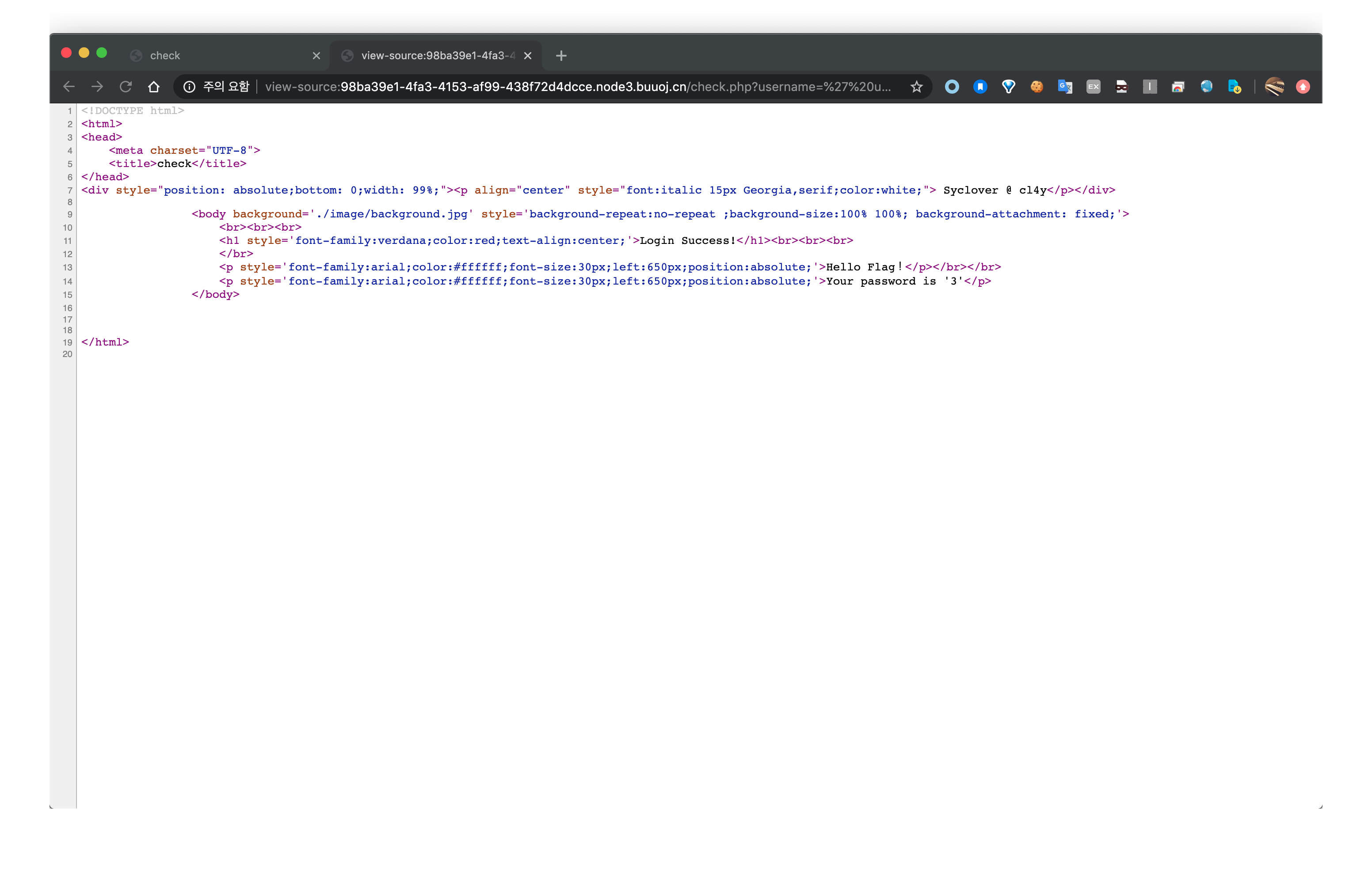1372x874 pixels.
Task: Open the cookie editor extension
Action: (1037, 87)
